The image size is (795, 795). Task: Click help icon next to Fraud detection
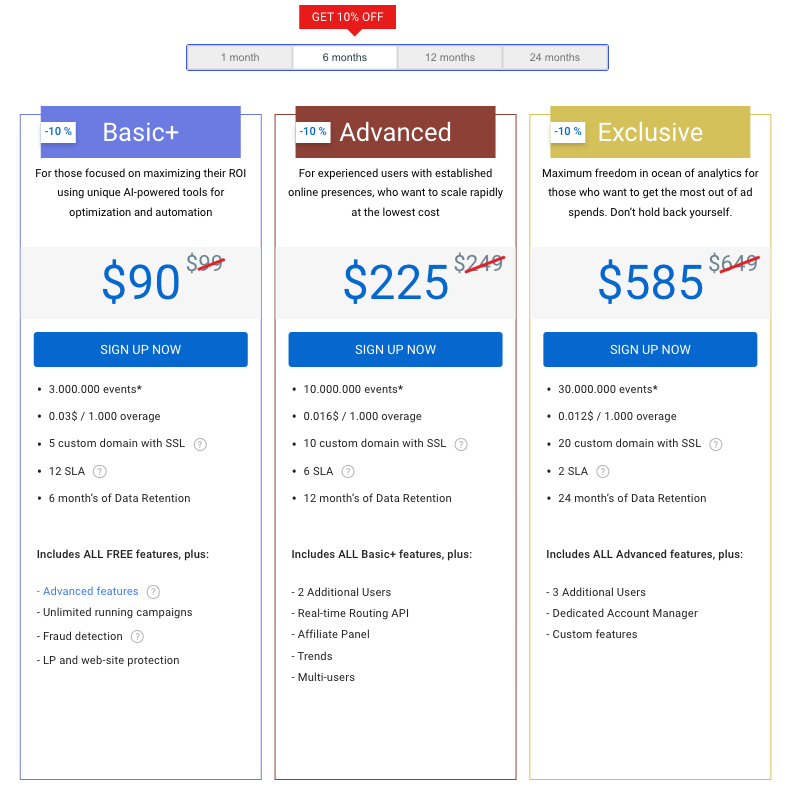coord(137,637)
